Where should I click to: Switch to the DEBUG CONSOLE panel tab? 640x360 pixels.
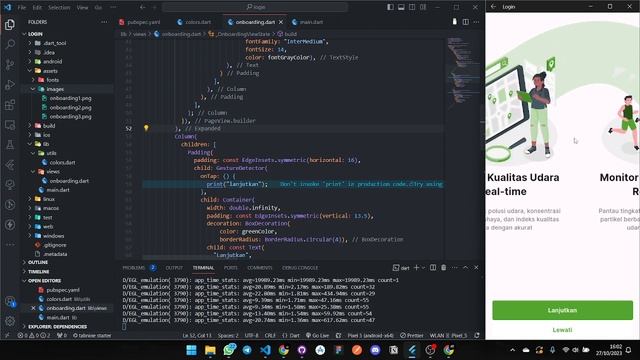coord(300,268)
